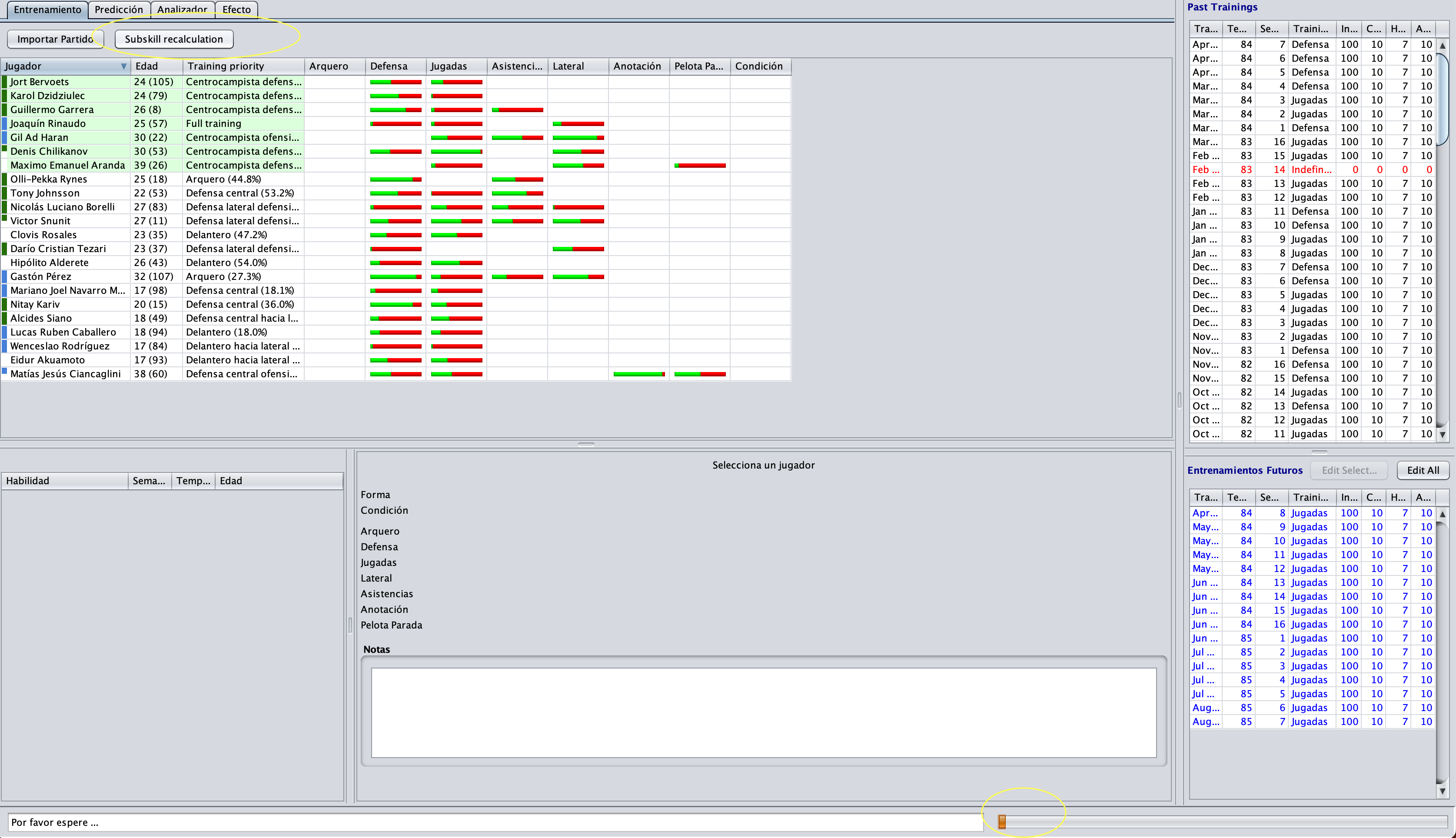Image resolution: width=1456 pixels, height=838 pixels.
Task: Click Matías Jesús Ciancaglini's Anotación skill bar
Action: [x=639, y=374]
